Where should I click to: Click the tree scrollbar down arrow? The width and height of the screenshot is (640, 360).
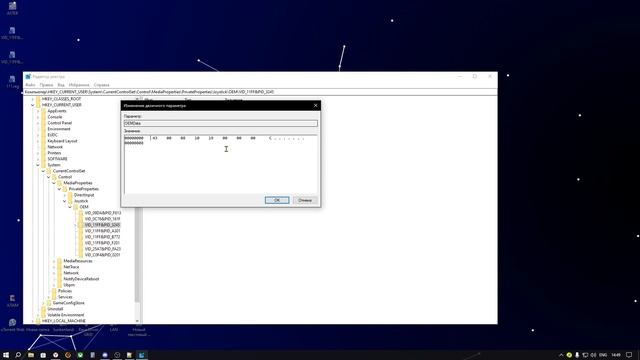137,321
